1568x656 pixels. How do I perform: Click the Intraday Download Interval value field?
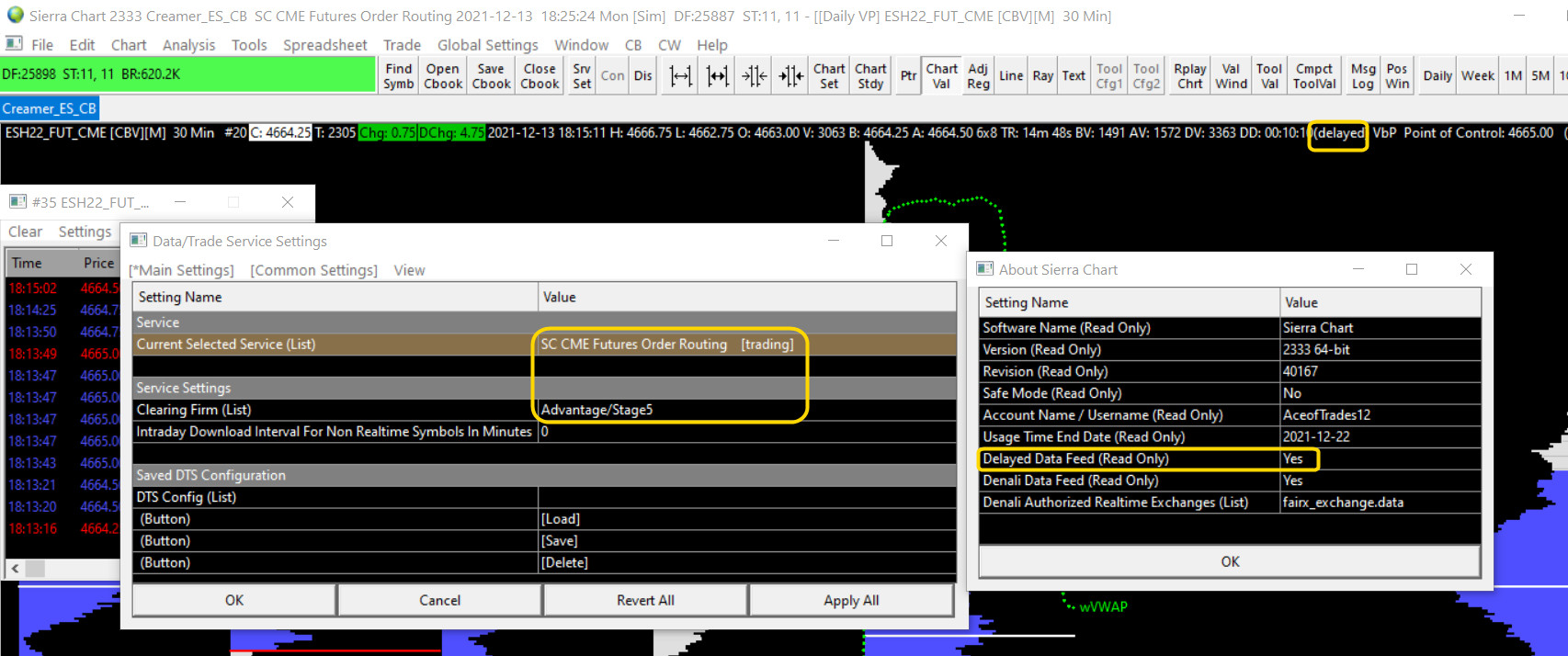746,432
